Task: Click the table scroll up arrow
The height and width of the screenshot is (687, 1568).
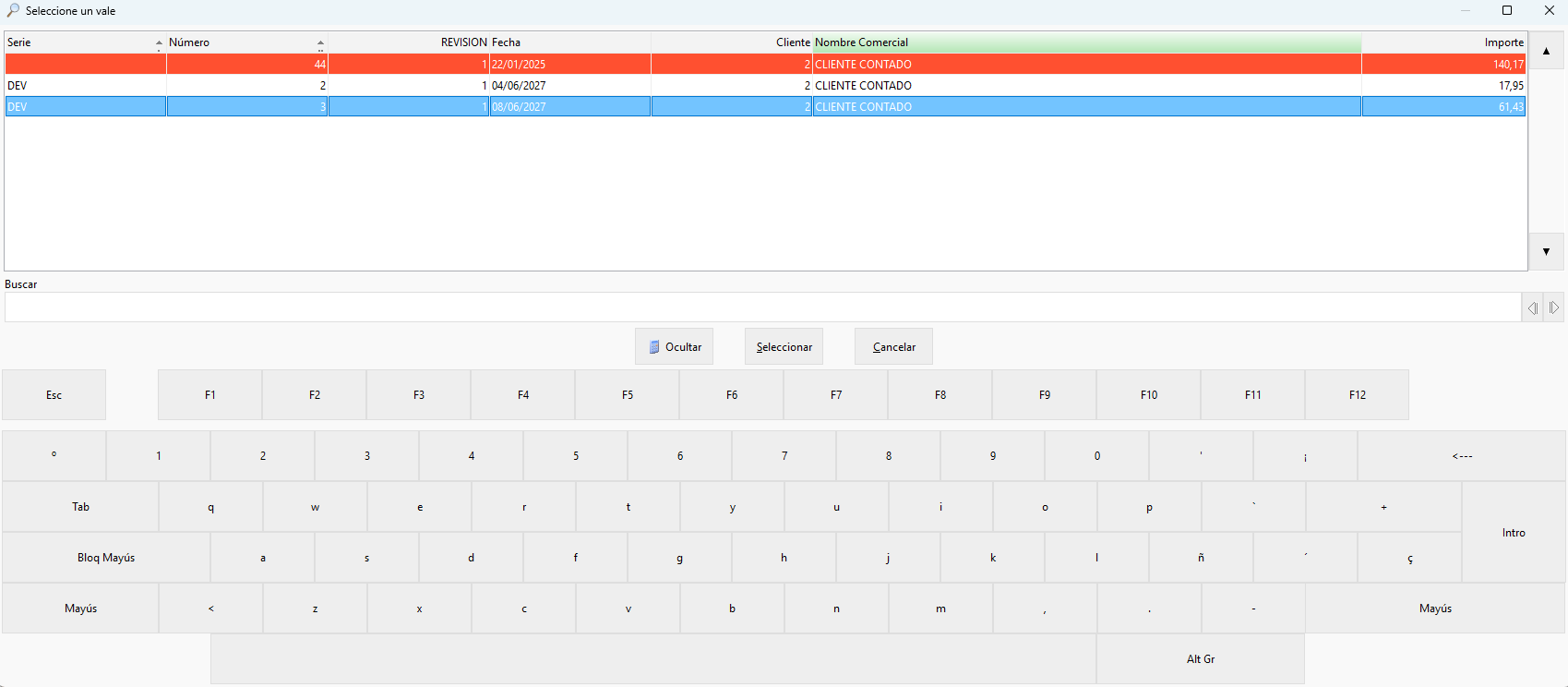Action: coord(1547,51)
